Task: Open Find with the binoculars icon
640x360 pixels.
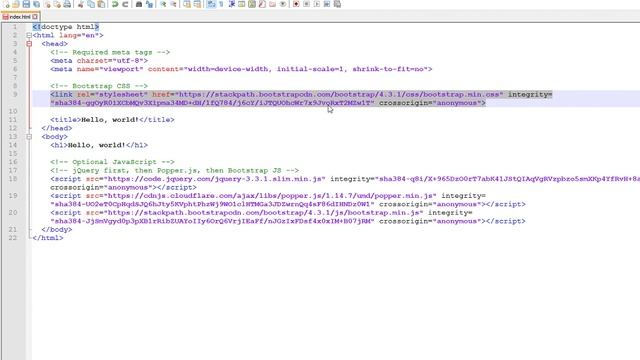Action: [x=139, y=4]
